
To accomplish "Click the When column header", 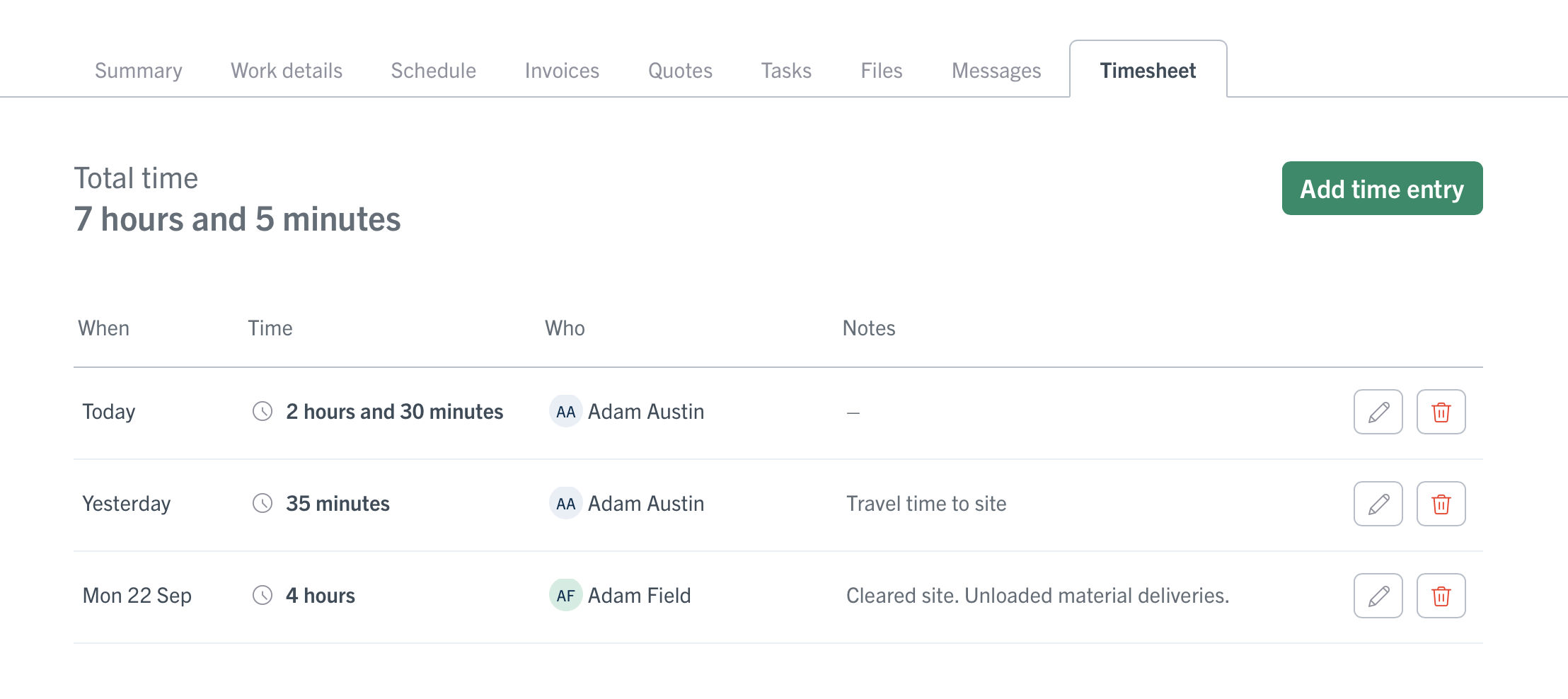I will click(104, 328).
